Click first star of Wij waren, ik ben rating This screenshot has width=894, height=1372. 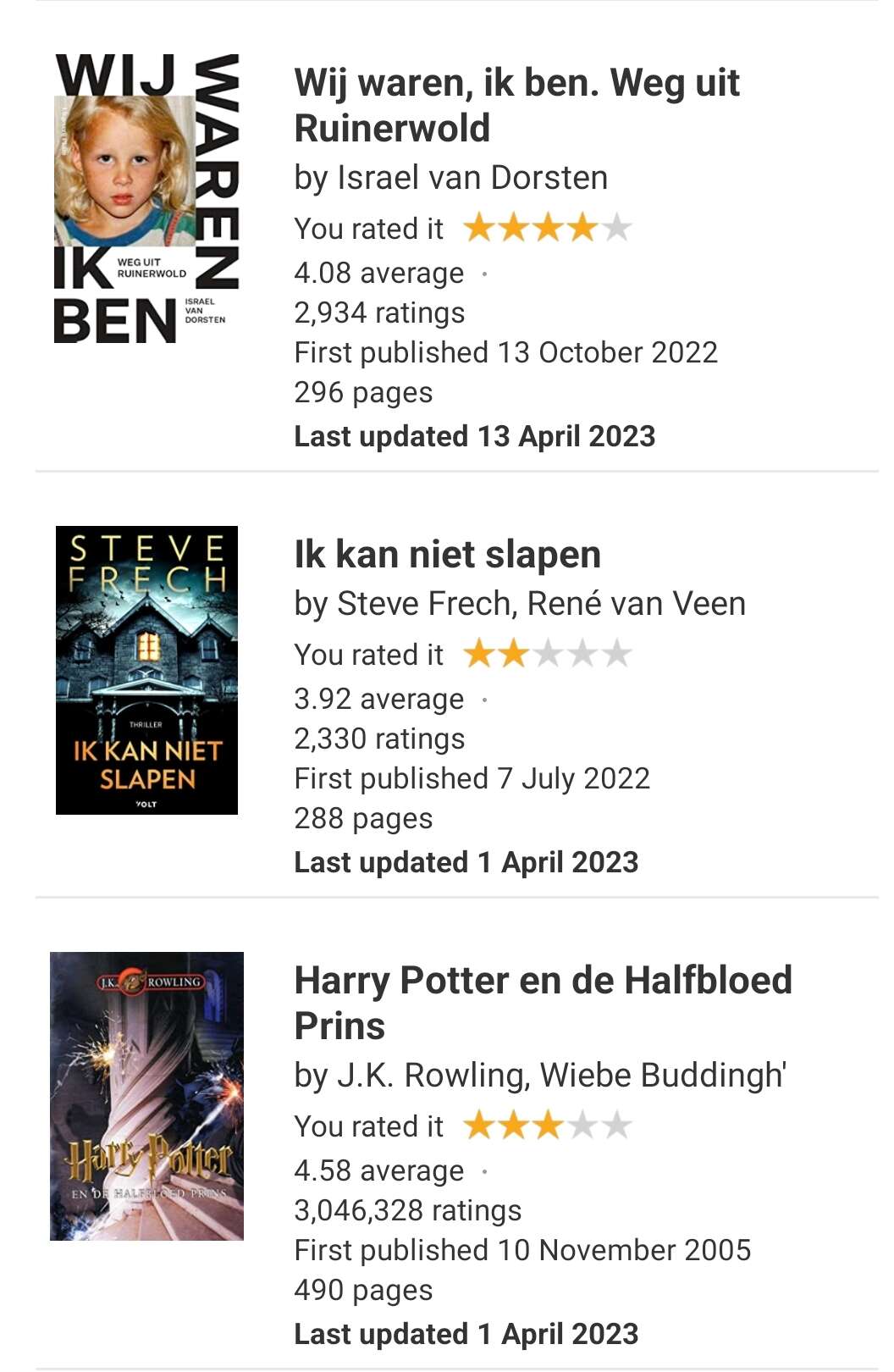pyautogui.click(x=479, y=228)
